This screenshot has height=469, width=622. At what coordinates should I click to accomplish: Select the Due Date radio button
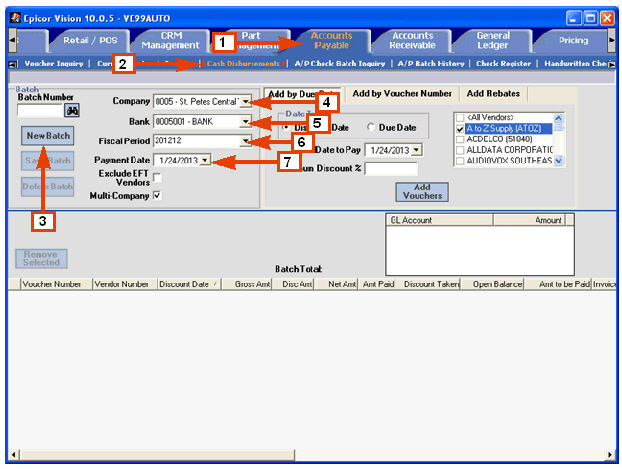click(371, 127)
